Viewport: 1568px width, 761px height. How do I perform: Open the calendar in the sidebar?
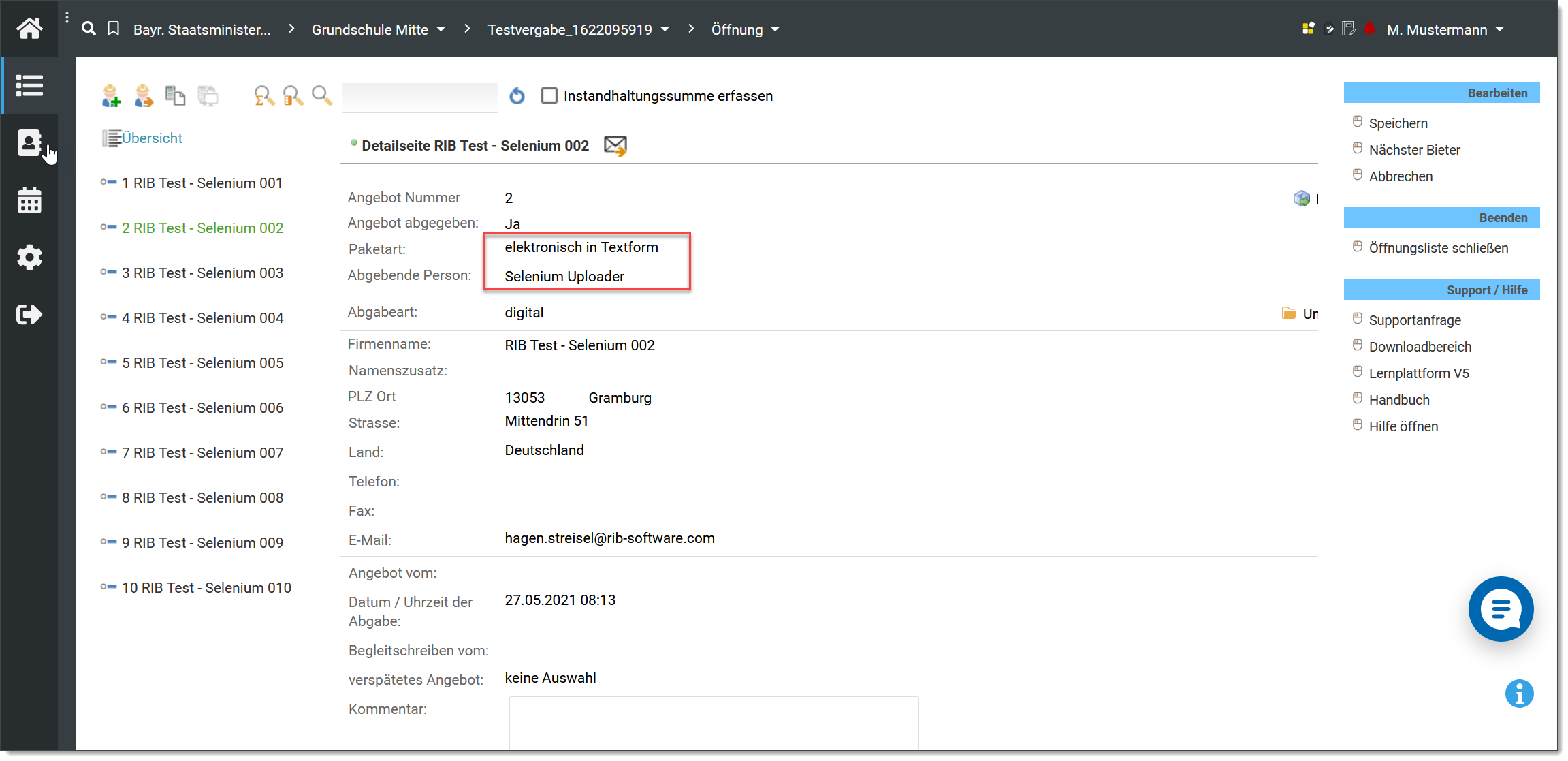click(29, 200)
